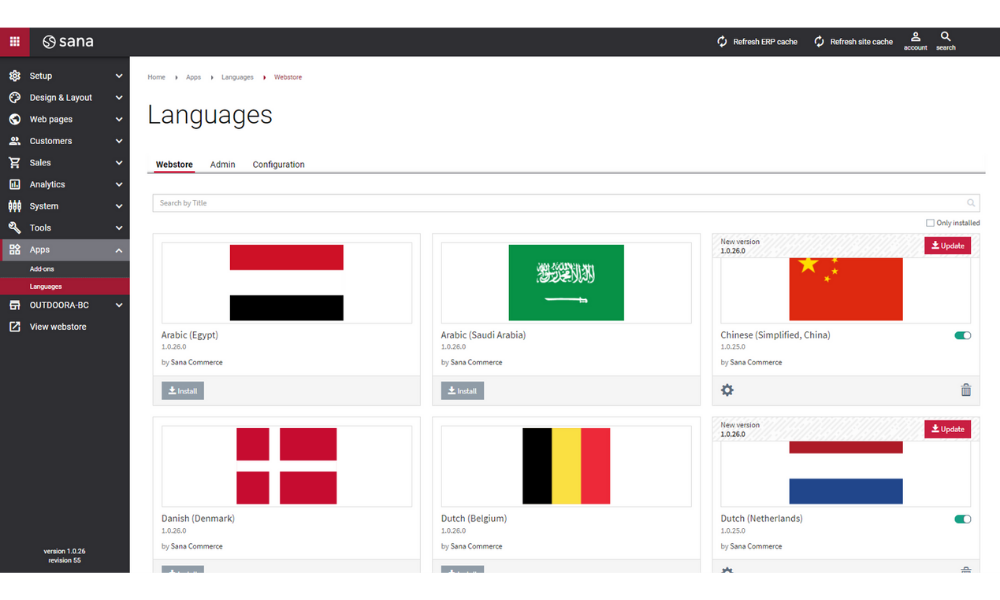Expand the Tools chevron
1000x600 pixels.
(119, 228)
